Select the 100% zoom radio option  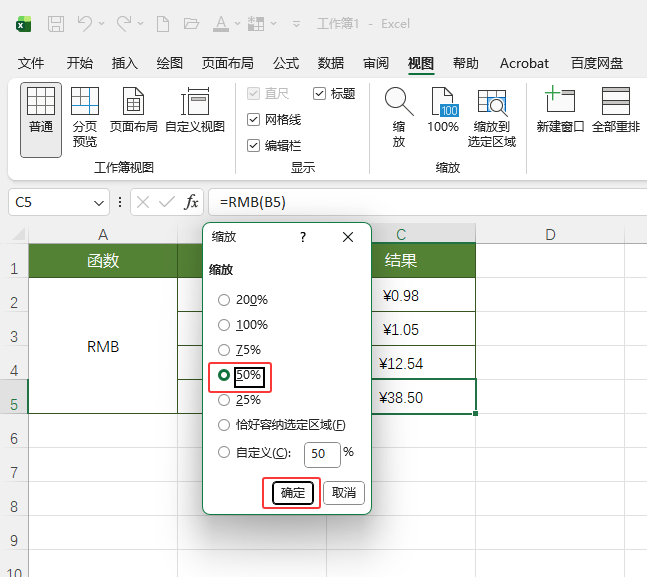tap(224, 325)
